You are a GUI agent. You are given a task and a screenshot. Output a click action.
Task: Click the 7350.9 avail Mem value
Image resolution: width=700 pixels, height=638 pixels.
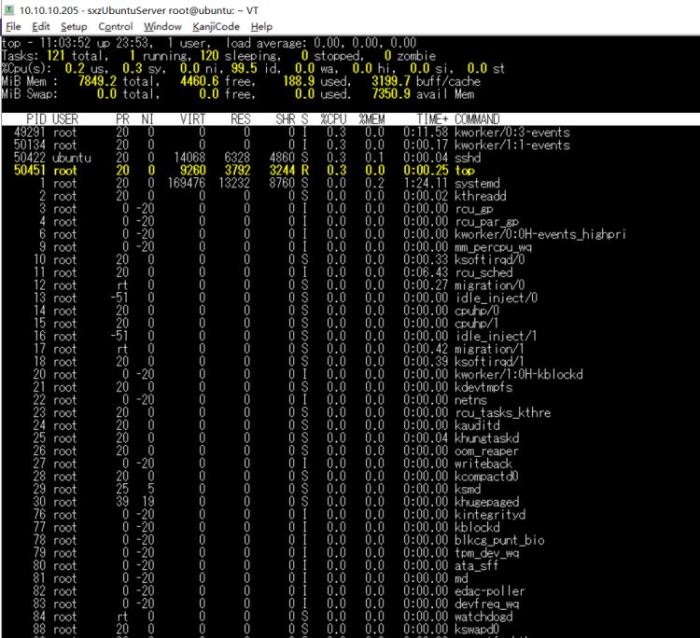point(391,94)
